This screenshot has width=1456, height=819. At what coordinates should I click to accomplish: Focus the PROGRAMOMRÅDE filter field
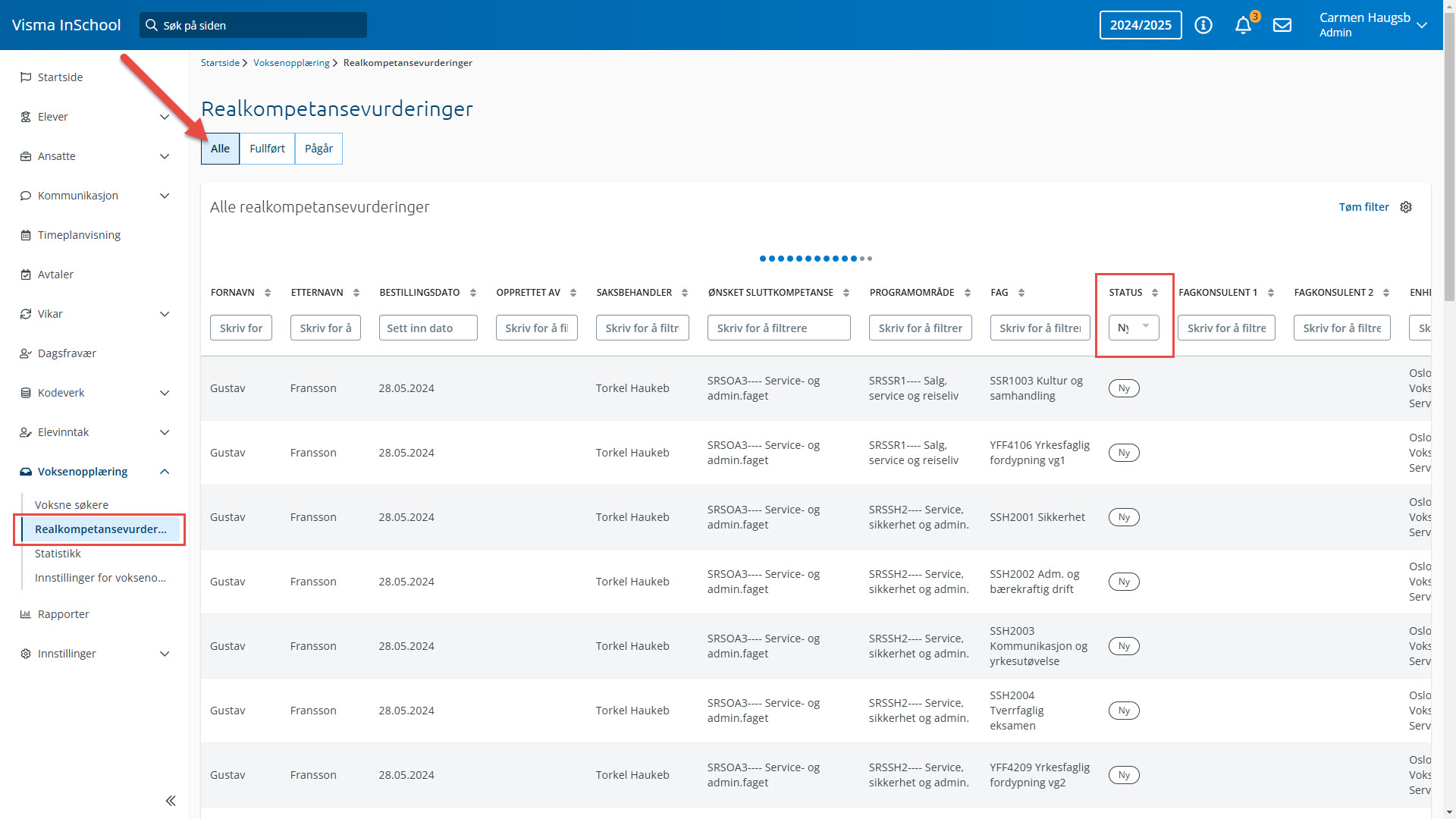pyautogui.click(x=921, y=328)
